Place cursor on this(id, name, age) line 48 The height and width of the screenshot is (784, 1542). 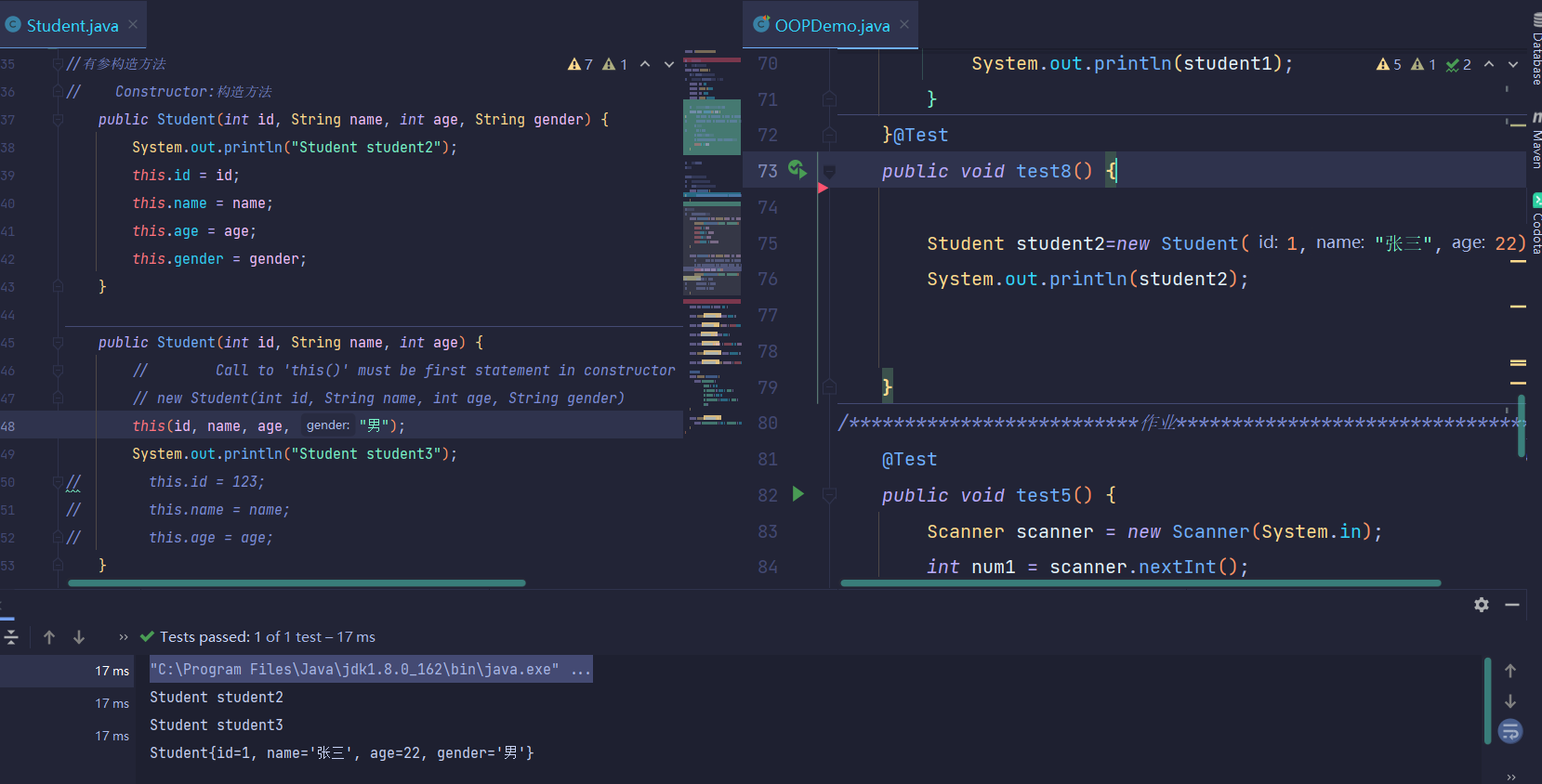pos(269,426)
